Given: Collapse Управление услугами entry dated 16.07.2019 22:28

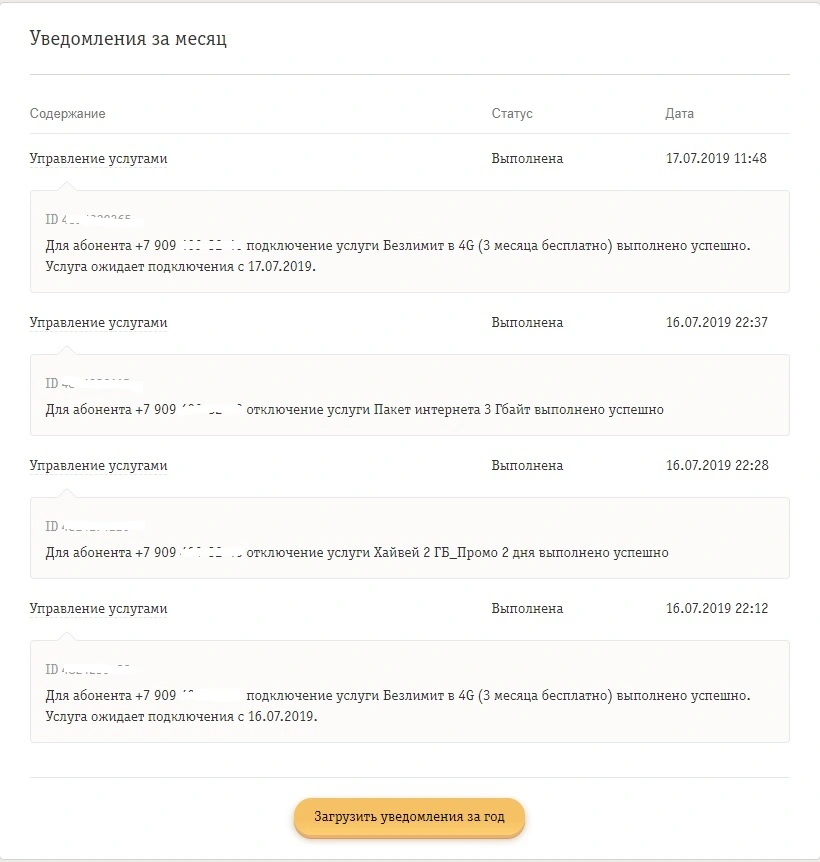Looking at the screenshot, I should pos(98,465).
